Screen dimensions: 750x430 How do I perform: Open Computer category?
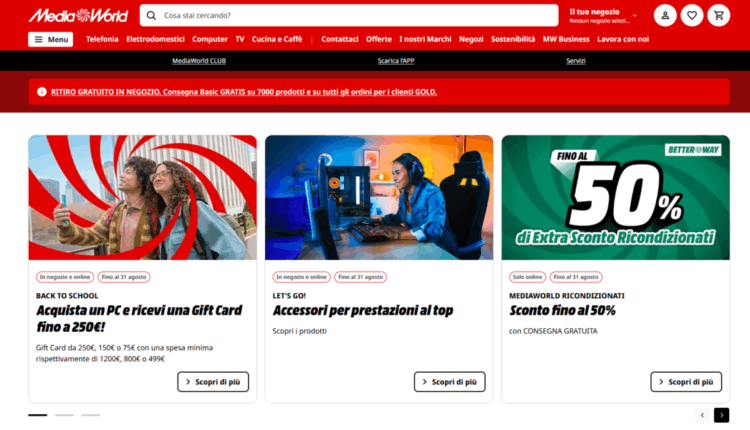tap(210, 39)
